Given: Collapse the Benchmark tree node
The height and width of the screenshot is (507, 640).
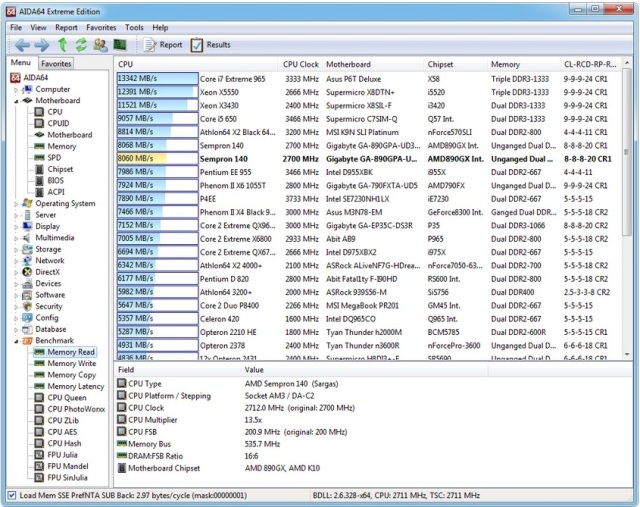Looking at the screenshot, I should click(16, 341).
